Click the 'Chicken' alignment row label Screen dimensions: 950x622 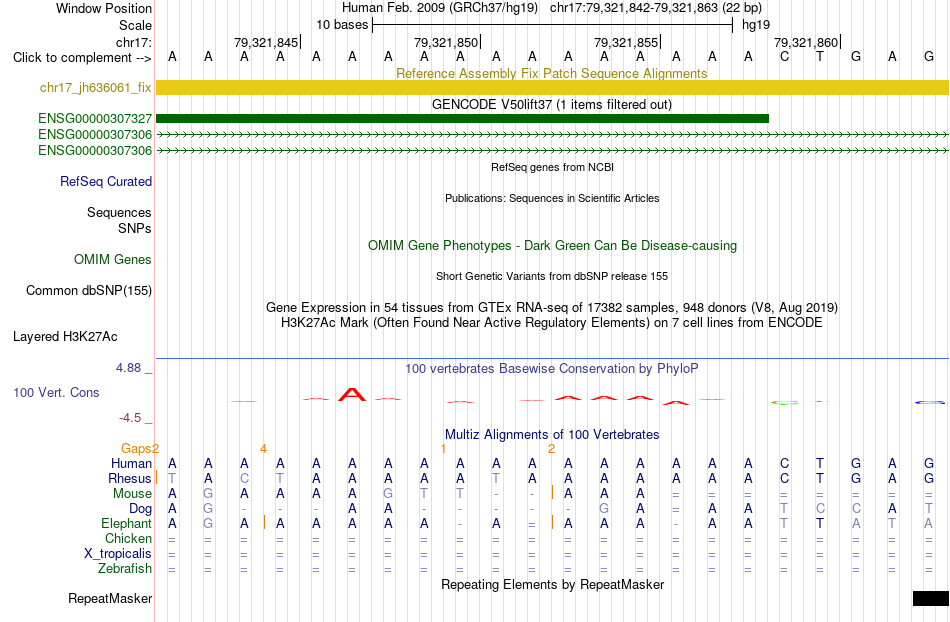(128, 538)
